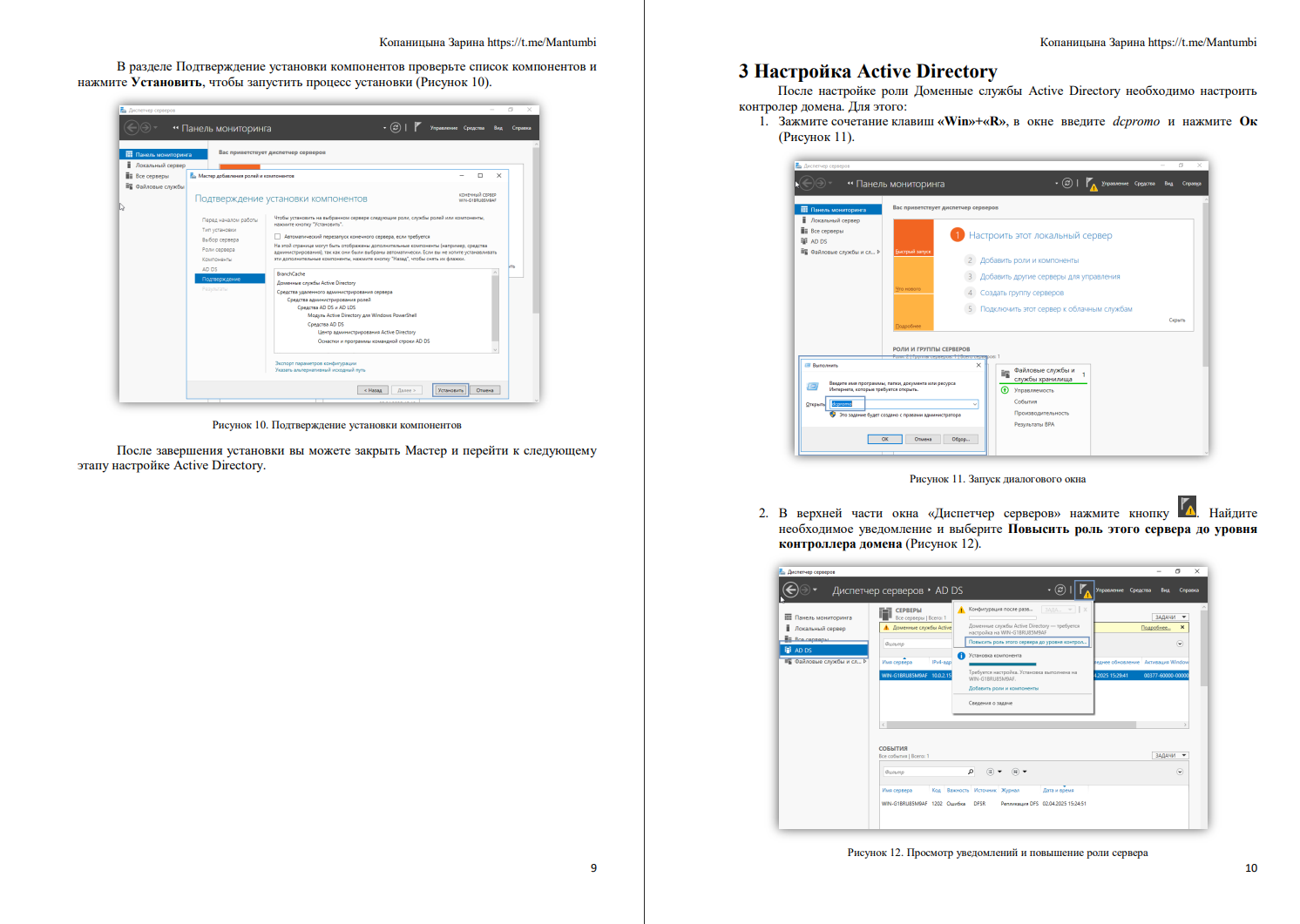
Task: Open the notifications flag in Figure 10 header
Action: [x=417, y=127]
